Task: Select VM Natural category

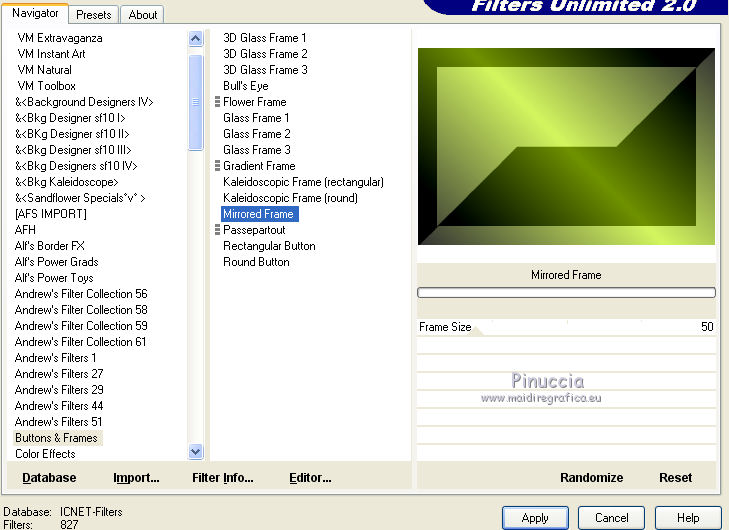Action: point(45,70)
